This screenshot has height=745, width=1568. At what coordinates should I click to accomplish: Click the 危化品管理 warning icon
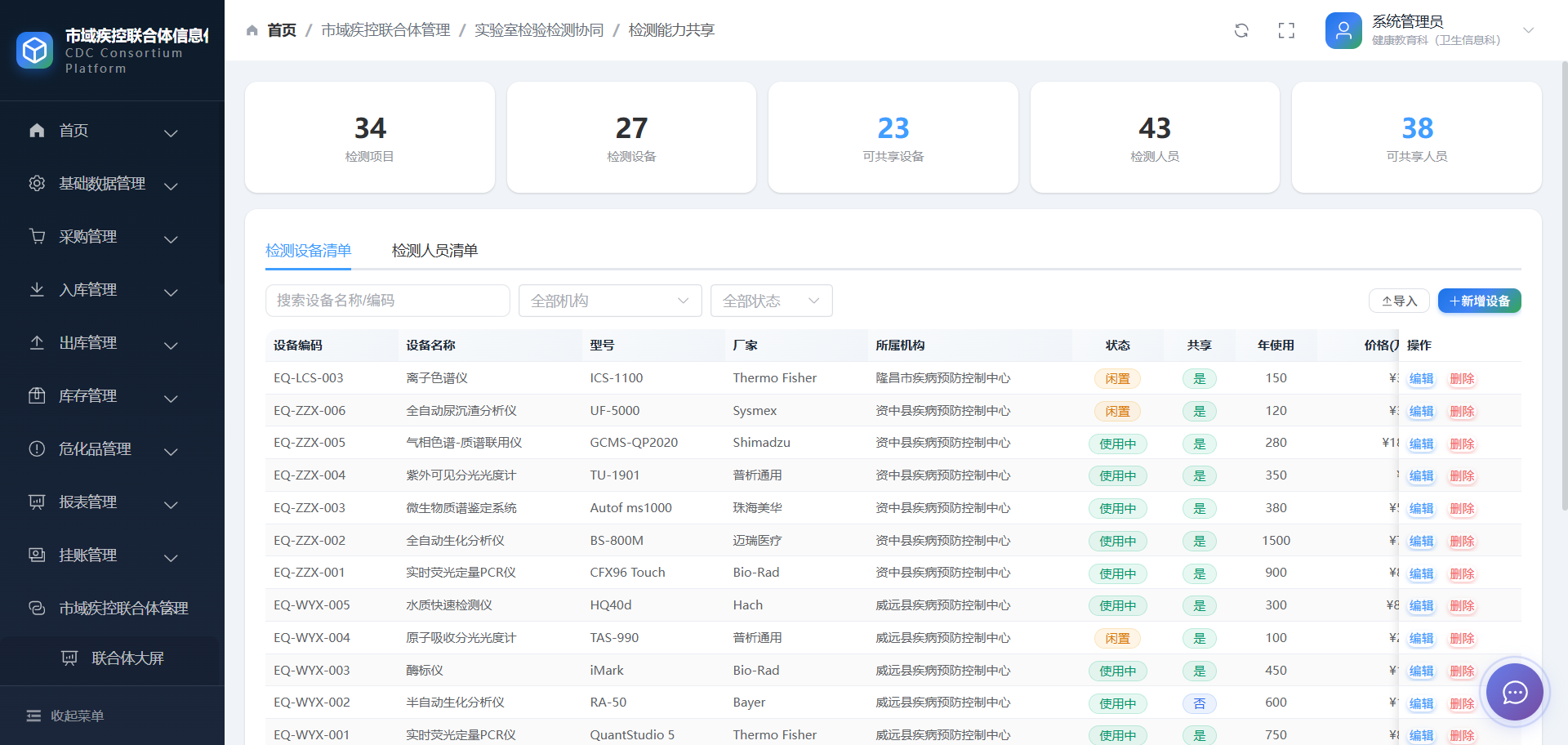(x=37, y=448)
